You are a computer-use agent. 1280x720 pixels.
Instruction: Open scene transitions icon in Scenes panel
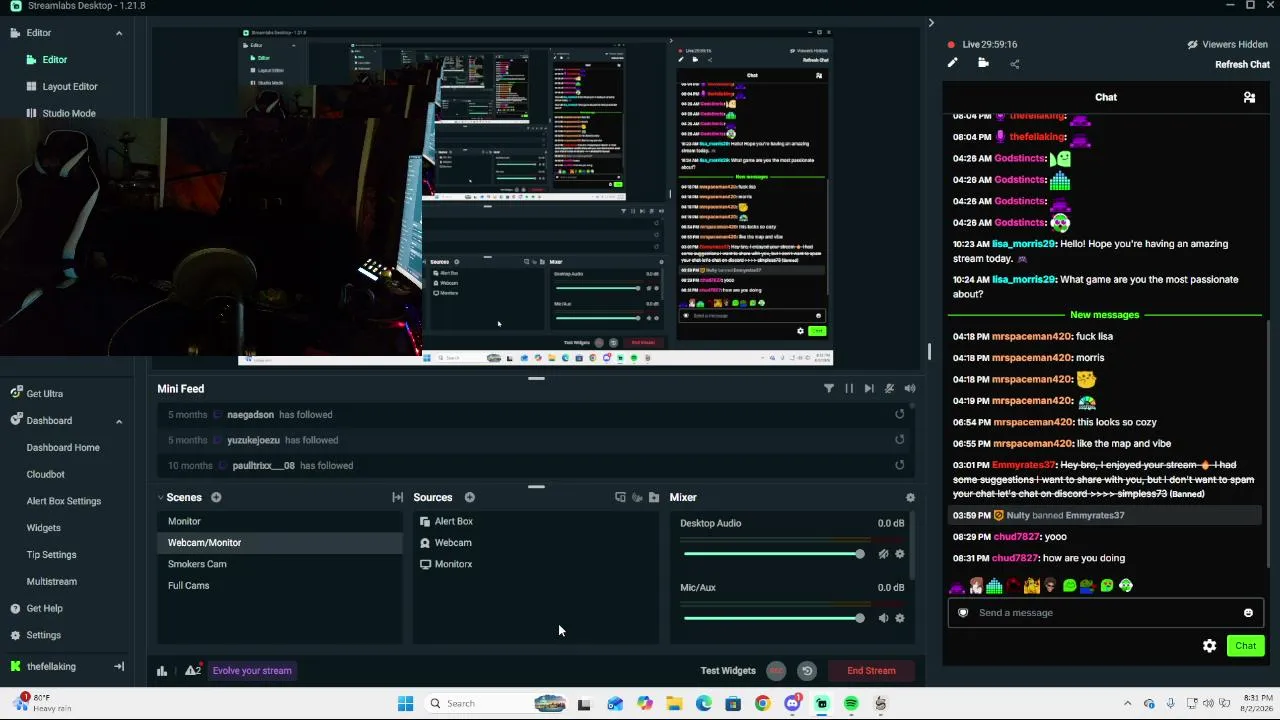click(397, 497)
